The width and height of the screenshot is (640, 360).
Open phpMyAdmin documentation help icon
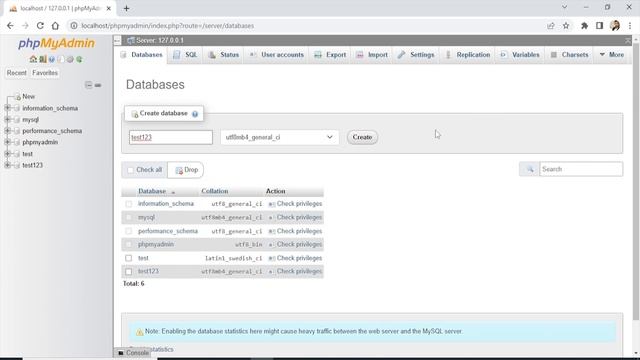[52, 59]
